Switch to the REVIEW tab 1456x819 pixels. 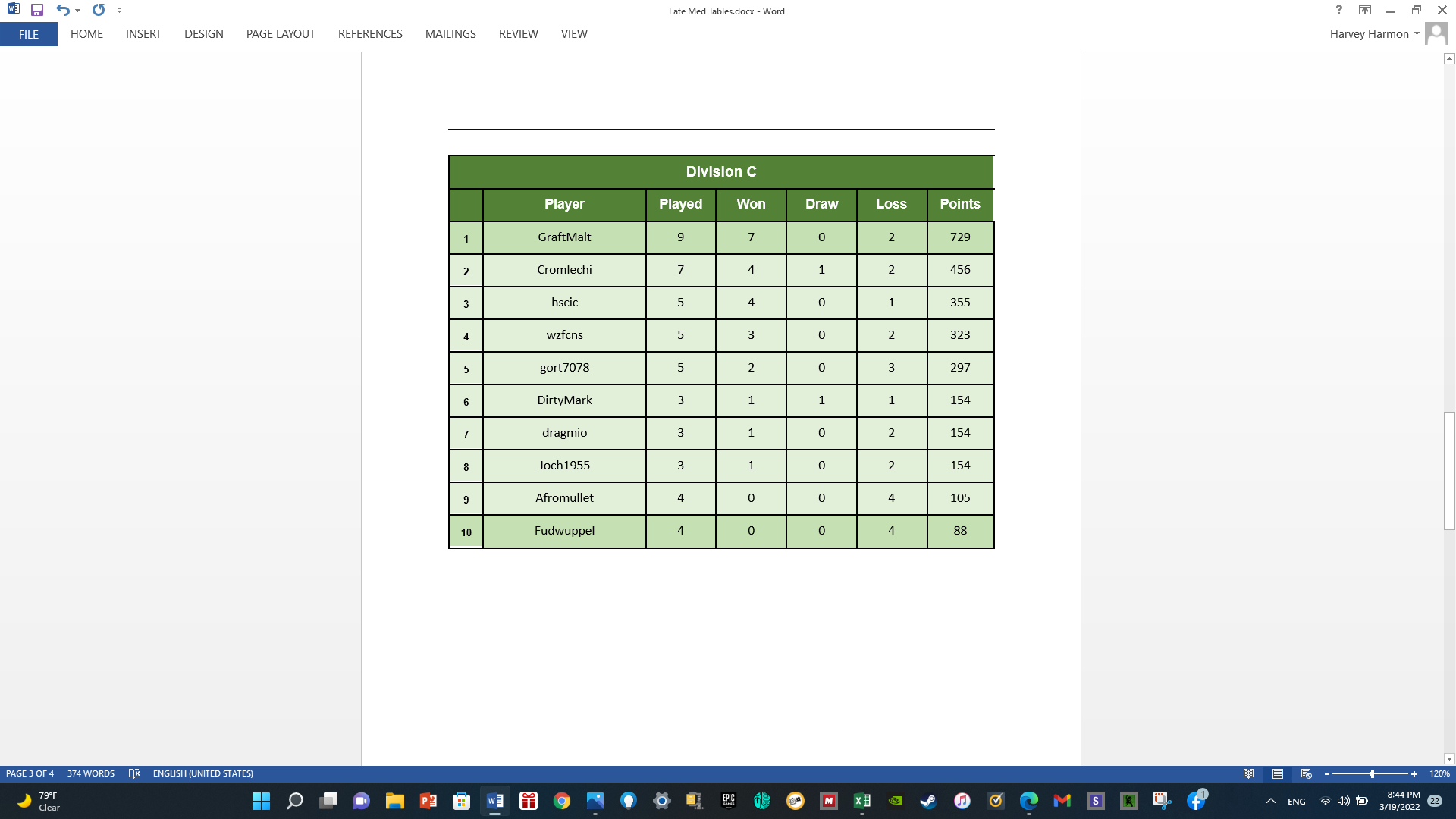(x=519, y=34)
